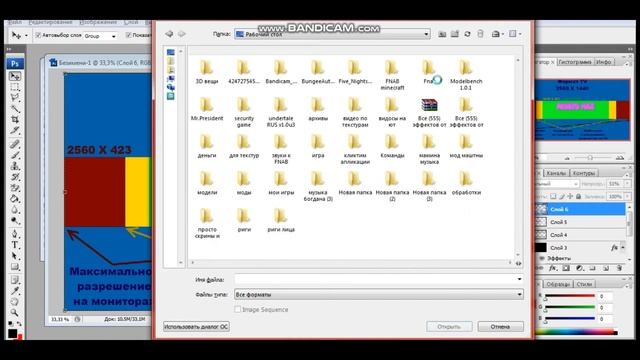
Task: Switch to the Контуры tab
Action: [584, 173]
